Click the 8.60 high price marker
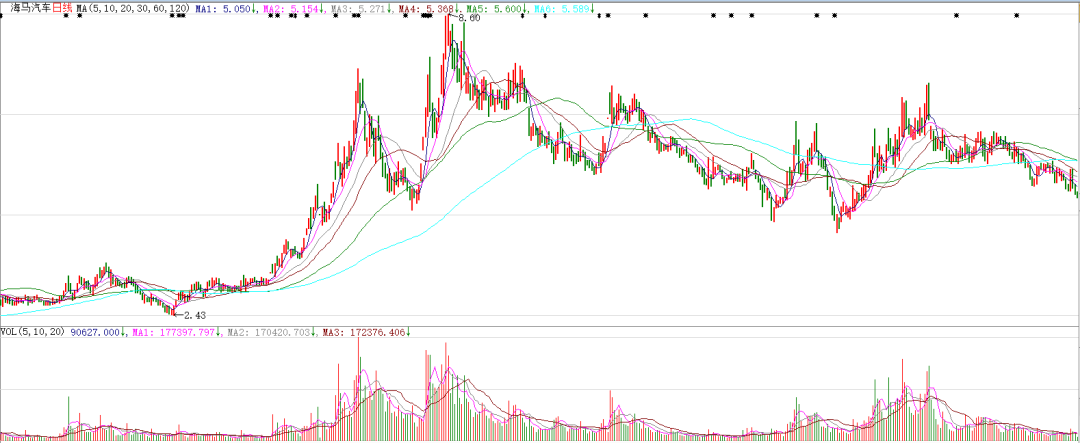This screenshot has width=1080, height=443. click(468, 18)
